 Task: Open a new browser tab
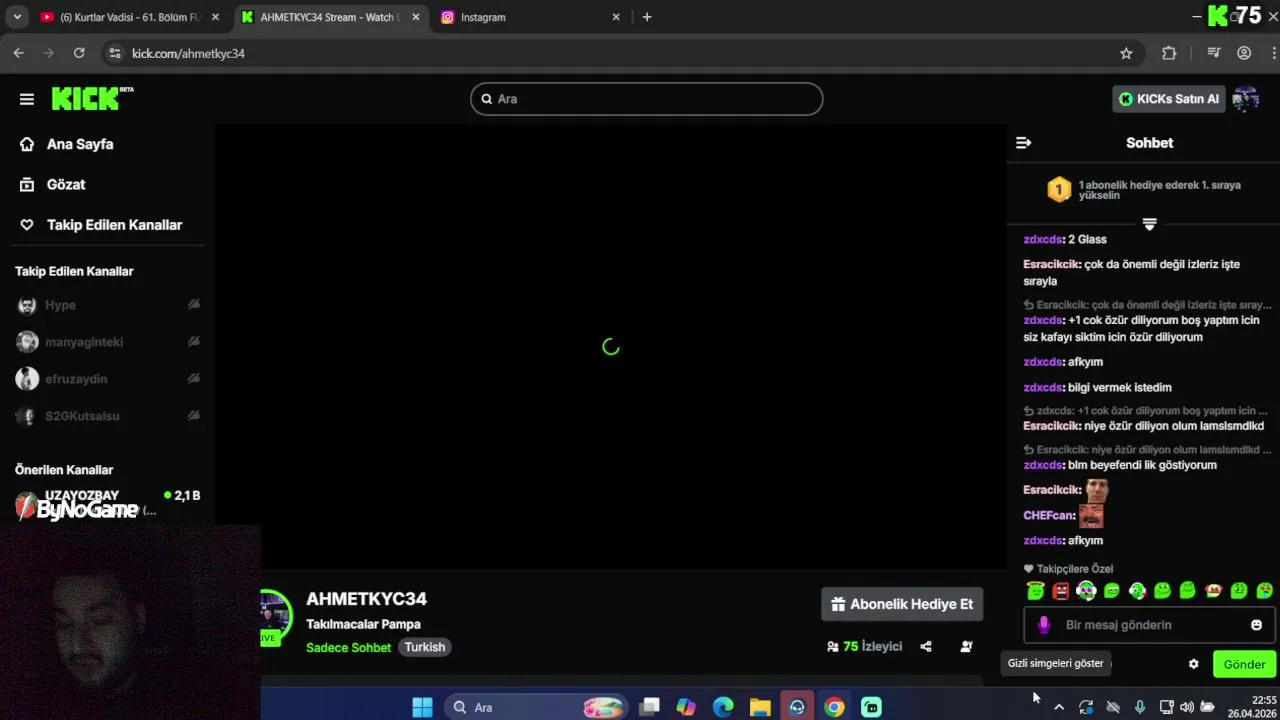pos(647,17)
